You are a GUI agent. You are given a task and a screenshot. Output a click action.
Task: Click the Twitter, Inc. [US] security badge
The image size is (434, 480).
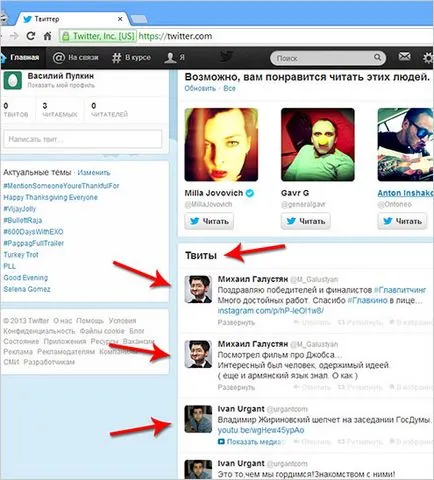coord(98,36)
